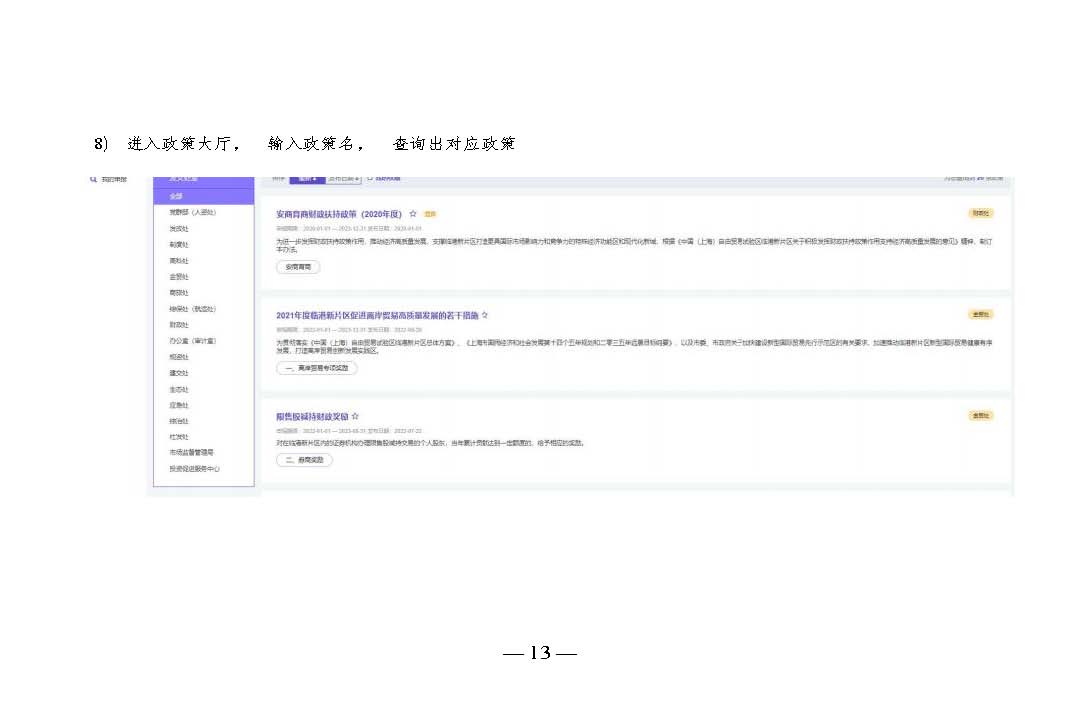
Task: Click the yellow tag on third policy card
Action: coord(980,415)
